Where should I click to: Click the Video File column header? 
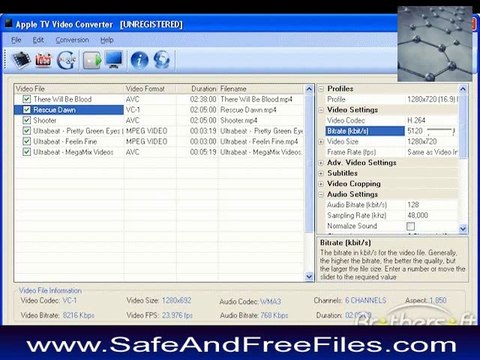point(69,89)
